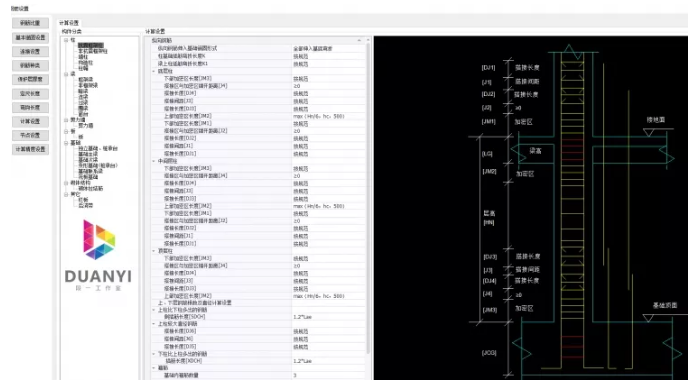The height and width of the screenshot is (390, 699).
Task: Collapse the 基础 tree group
Action: tap(66, 143)
